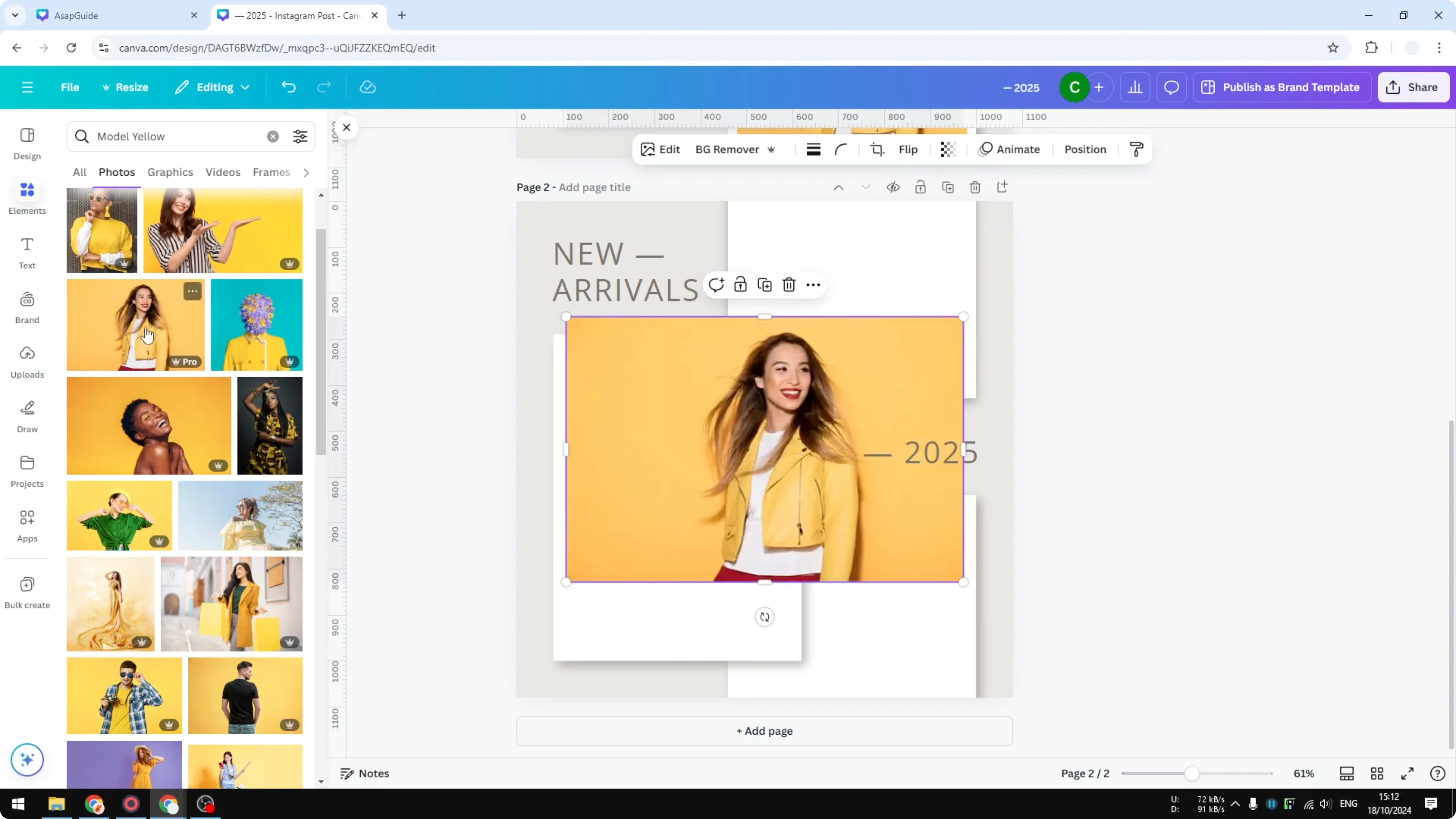
Task: Duplicate the selected element via copy icon
Action: click(764, 284)
